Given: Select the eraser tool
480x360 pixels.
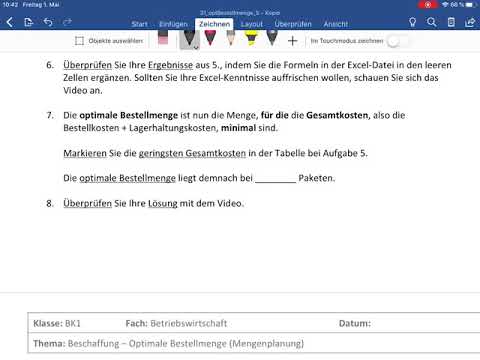Looking at the screenshot, I should (163, 37).
